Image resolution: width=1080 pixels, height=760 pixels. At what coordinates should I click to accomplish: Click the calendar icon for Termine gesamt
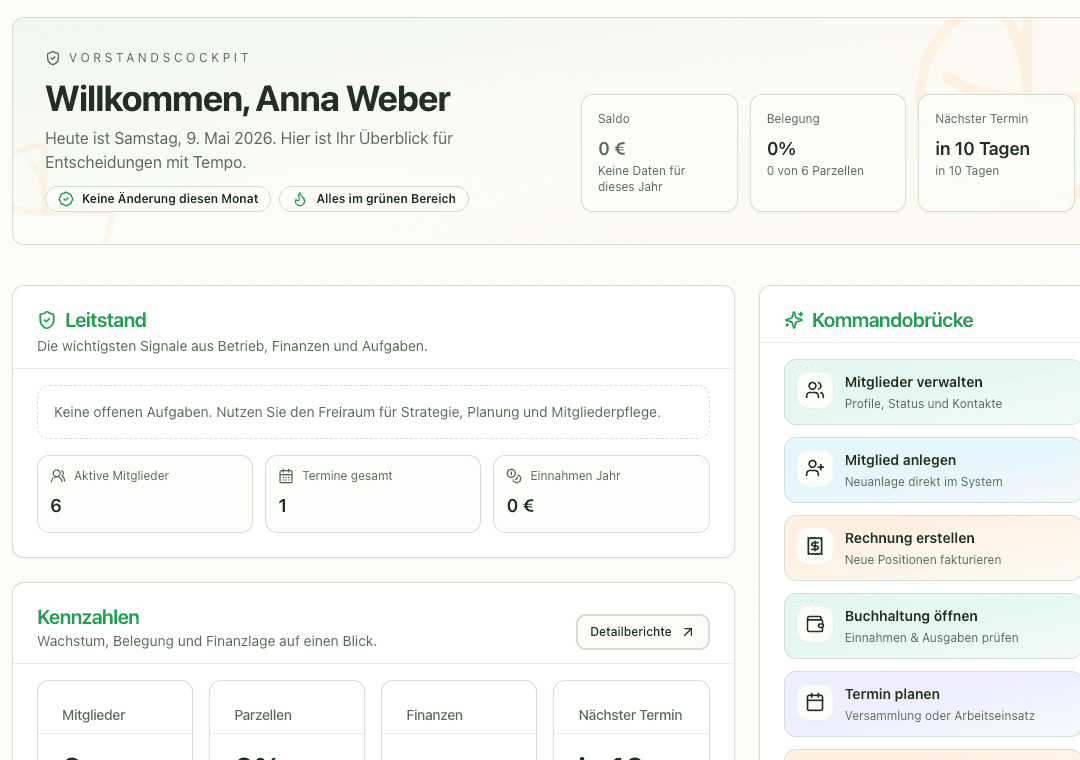tap(286, 475)
